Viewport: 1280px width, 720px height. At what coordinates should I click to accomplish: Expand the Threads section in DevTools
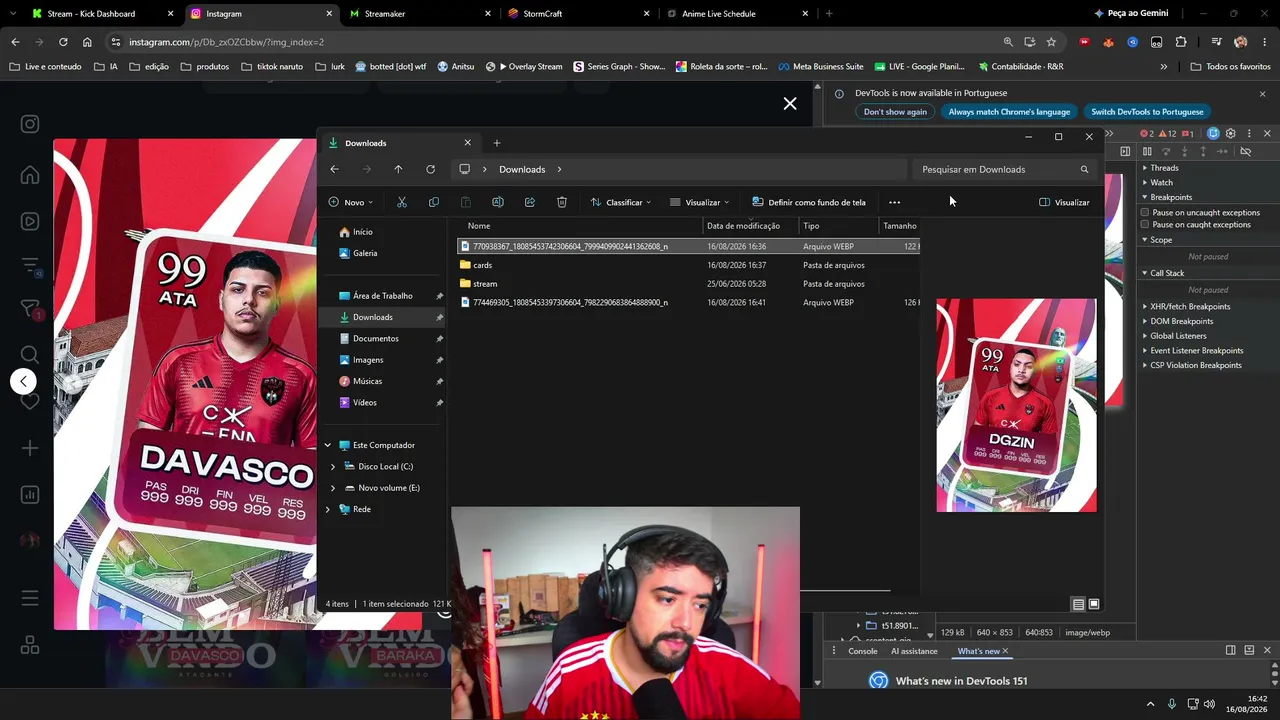[x=1164, y=168]
